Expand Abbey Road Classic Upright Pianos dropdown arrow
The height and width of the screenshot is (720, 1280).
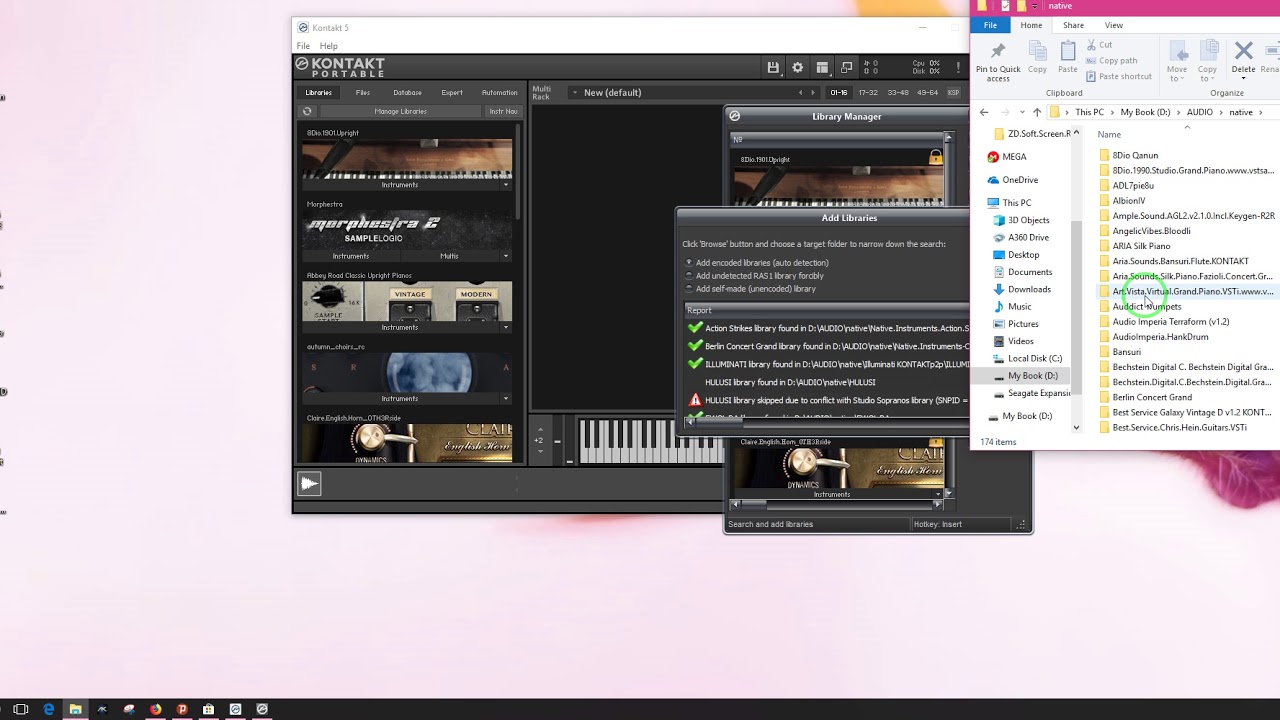[x=506, y=327]
